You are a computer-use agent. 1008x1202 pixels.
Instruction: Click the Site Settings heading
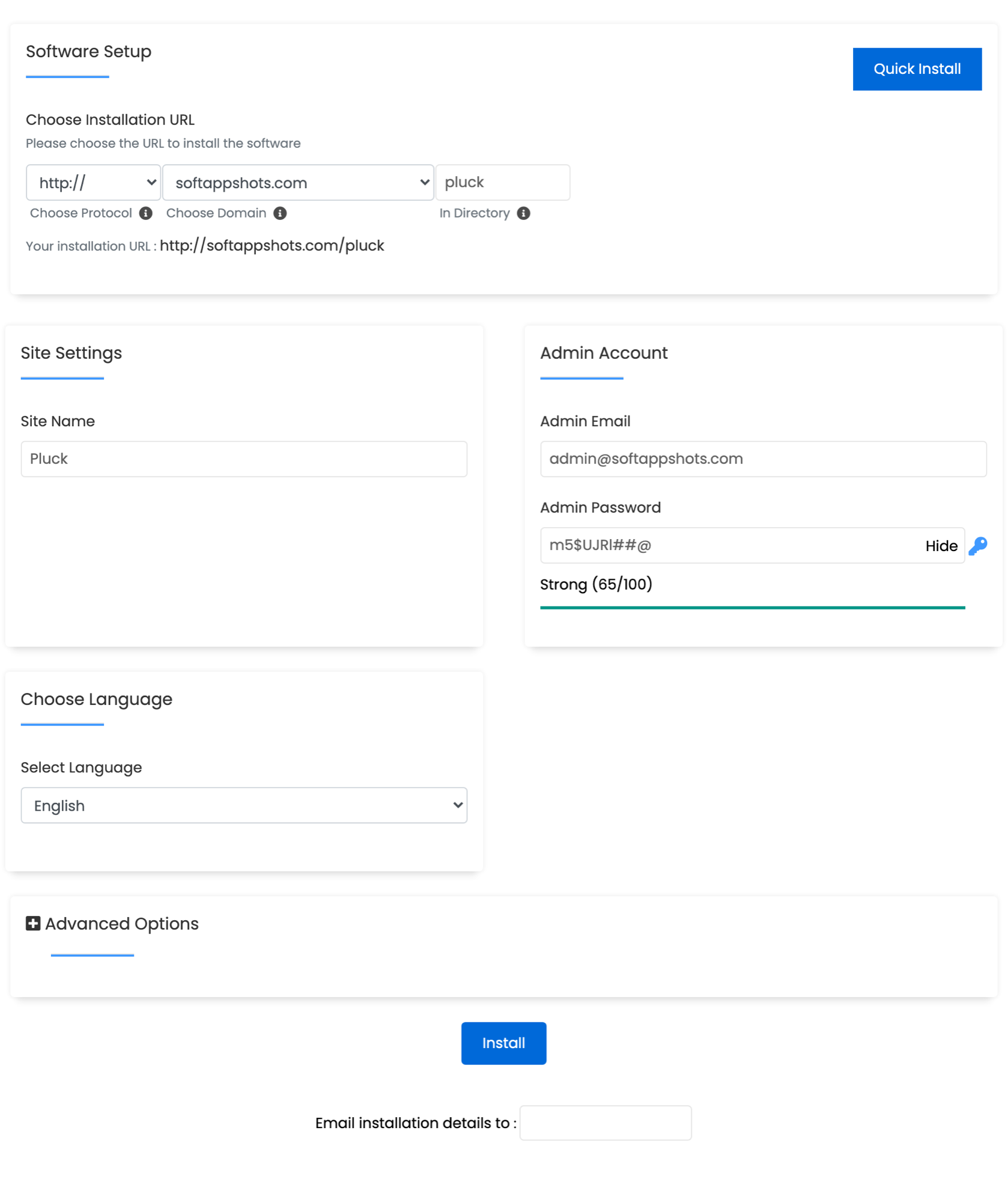[71, 353]
